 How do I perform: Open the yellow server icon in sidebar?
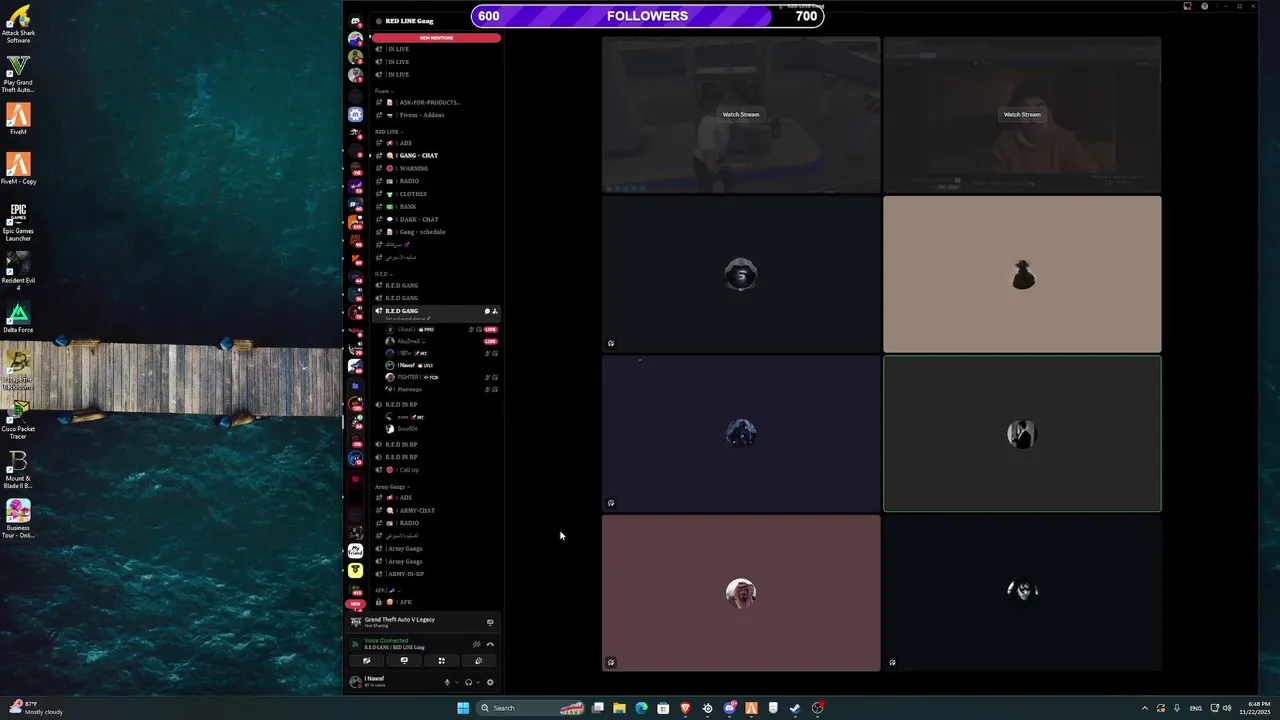(x=355, y=570)
